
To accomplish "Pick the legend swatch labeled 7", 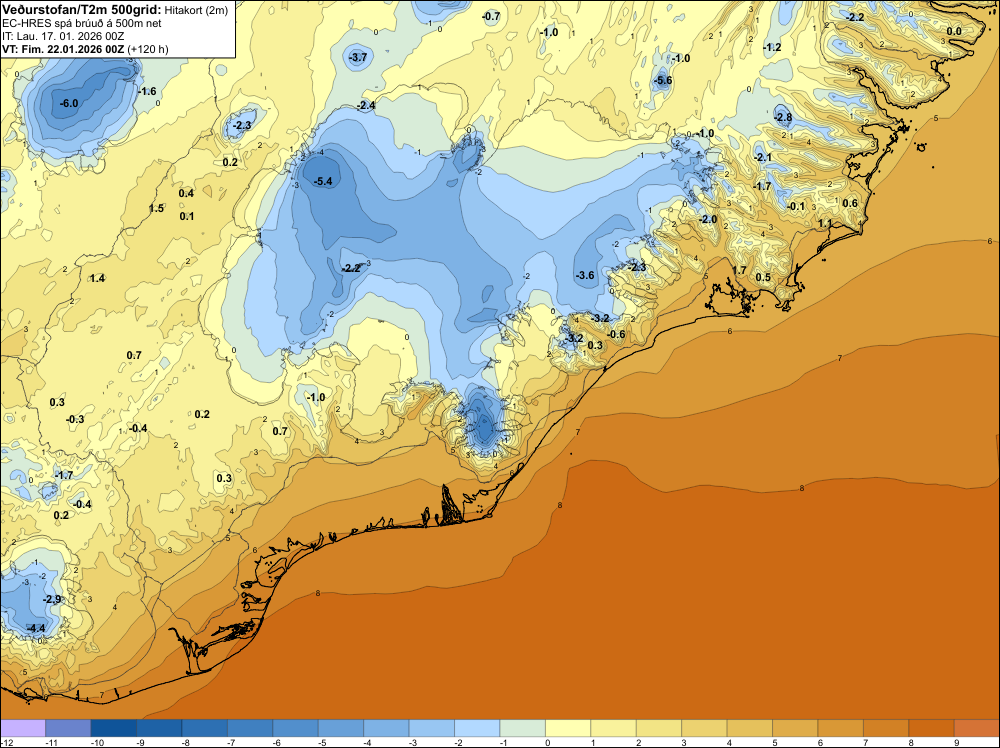I will pos(886,728).
